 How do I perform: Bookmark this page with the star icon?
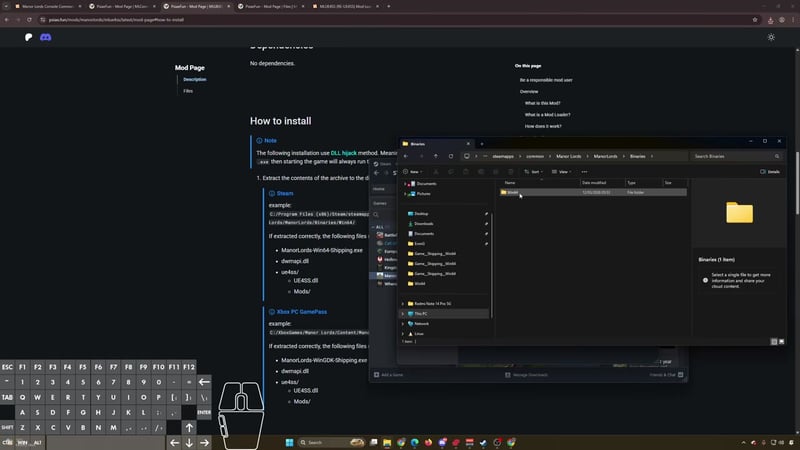pyautogui.click(x=755, y=19)
